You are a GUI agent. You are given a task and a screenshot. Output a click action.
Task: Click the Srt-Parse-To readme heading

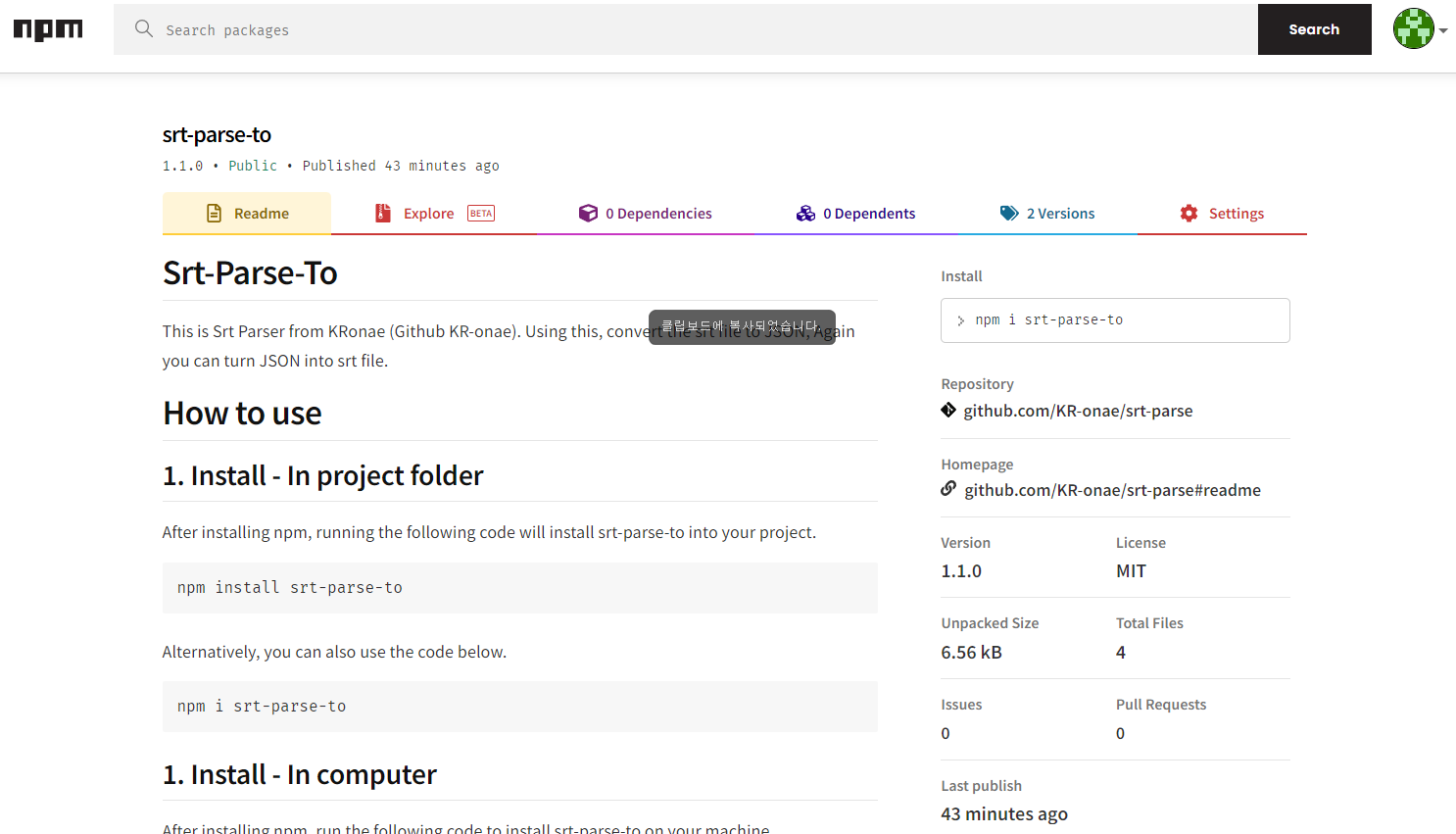point(250,272)
